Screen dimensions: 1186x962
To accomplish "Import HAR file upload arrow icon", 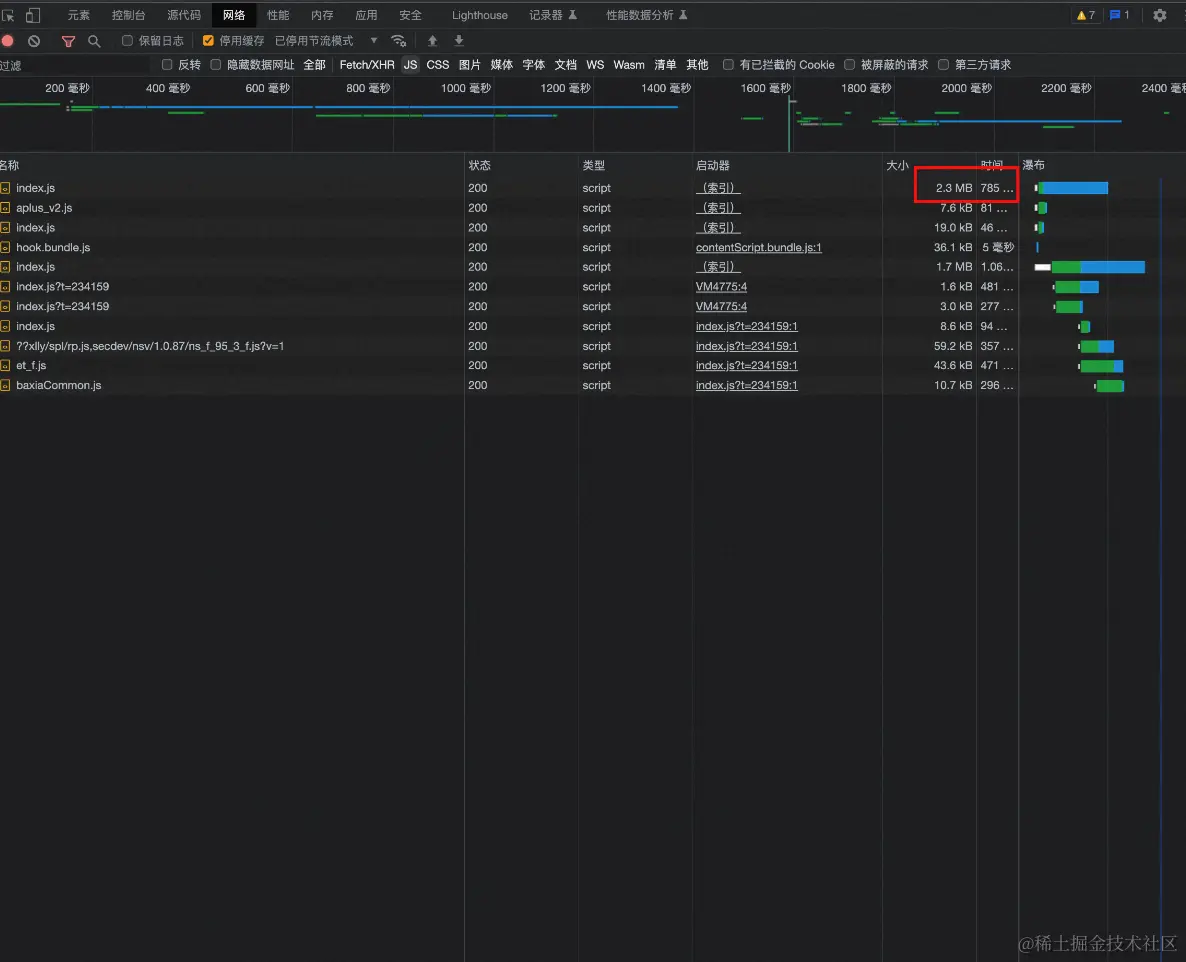I will 432,41.
